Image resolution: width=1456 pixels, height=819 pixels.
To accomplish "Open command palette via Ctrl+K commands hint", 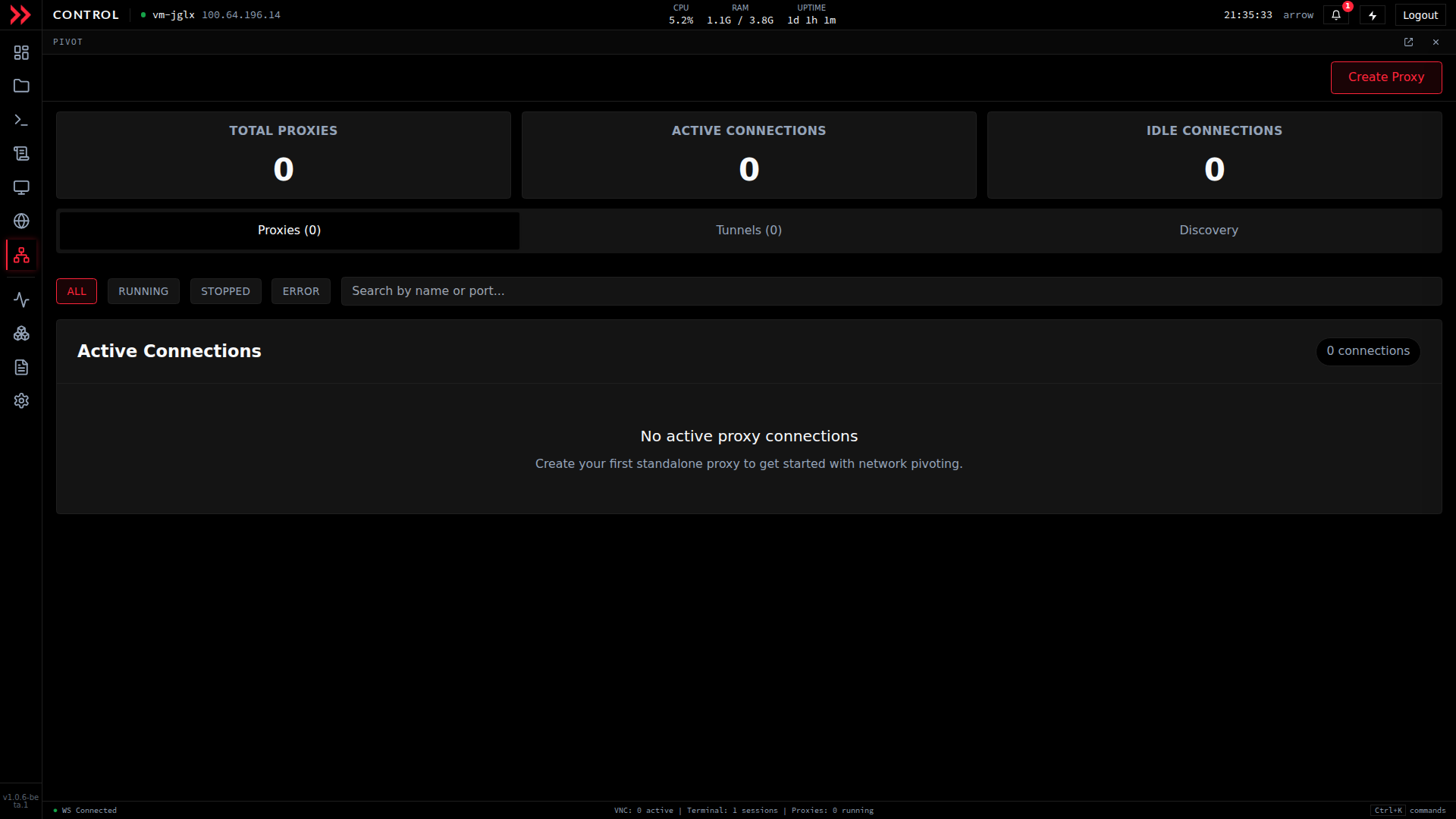I will point(1410,811).
